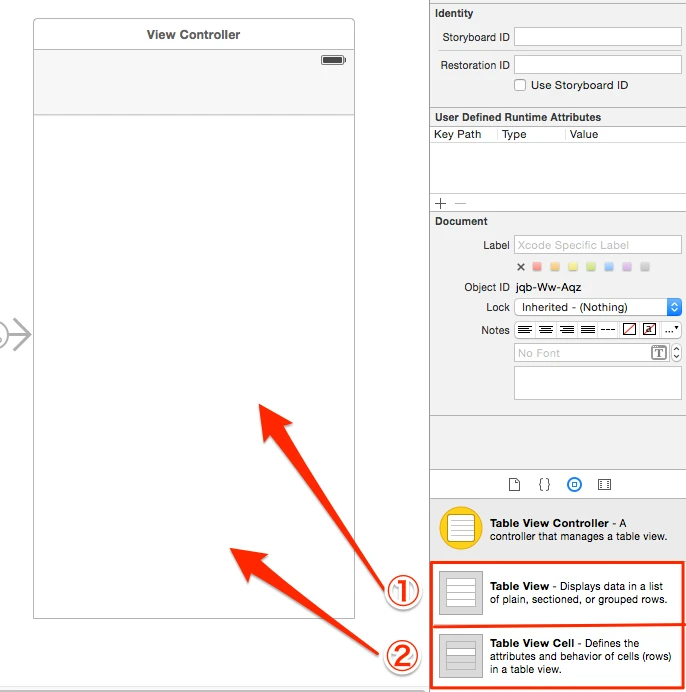Center align the notes text
686x692 pixels.
click(546, 330)
